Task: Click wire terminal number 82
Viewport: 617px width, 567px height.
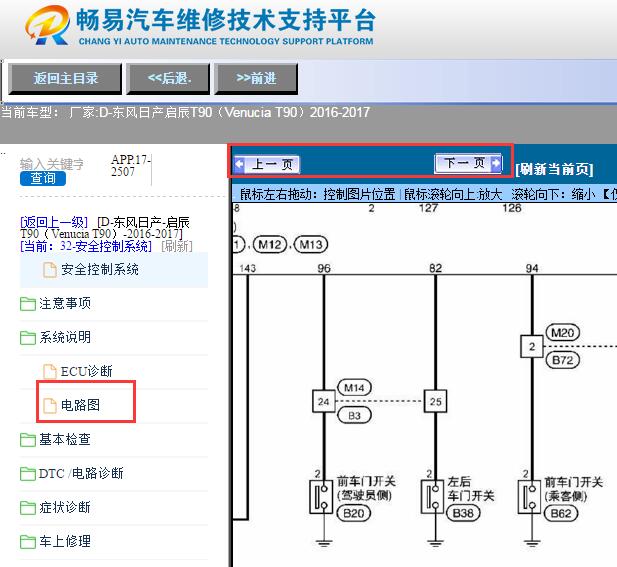Action: [x=435, y=268]
